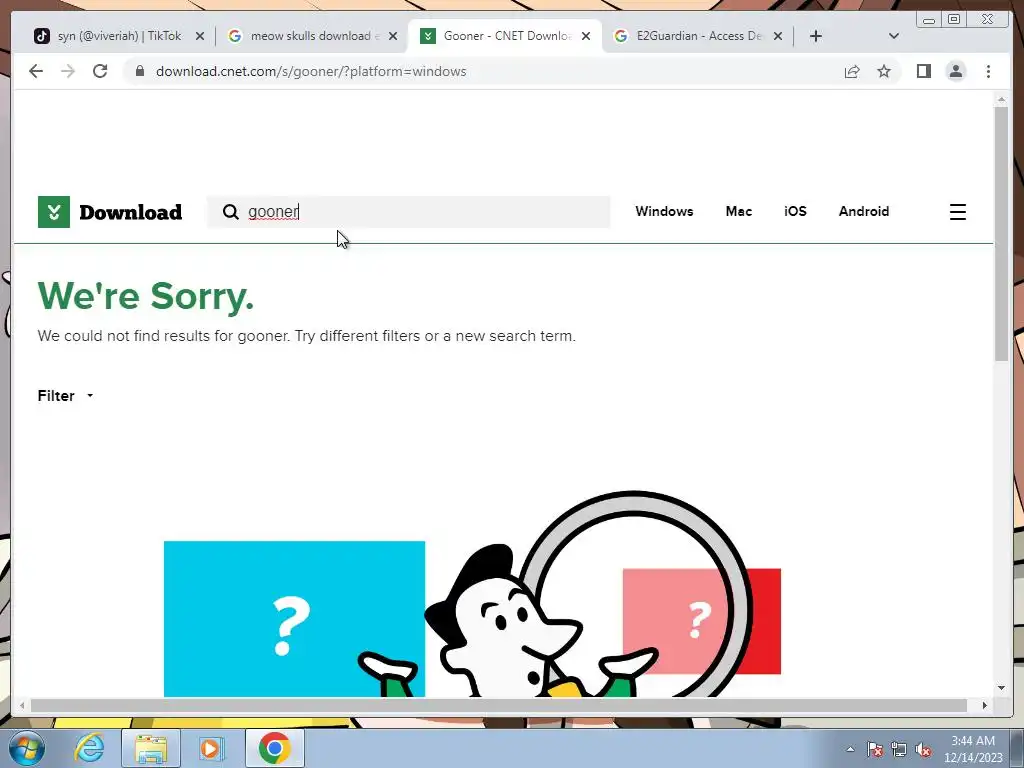
Task: Open the network tray icon
Action: (x=899, y=749)
